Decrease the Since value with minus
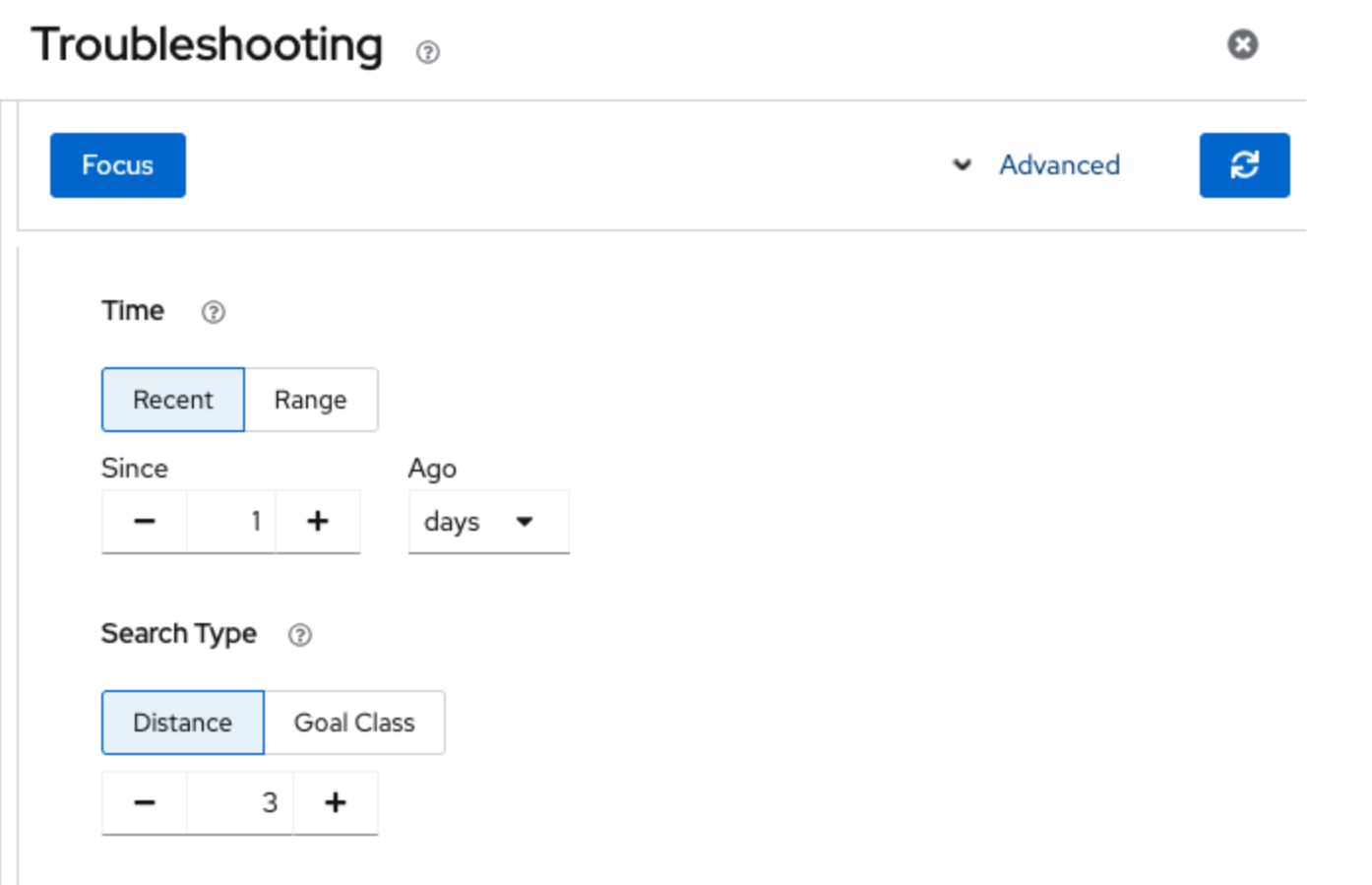 click(145, 522)
